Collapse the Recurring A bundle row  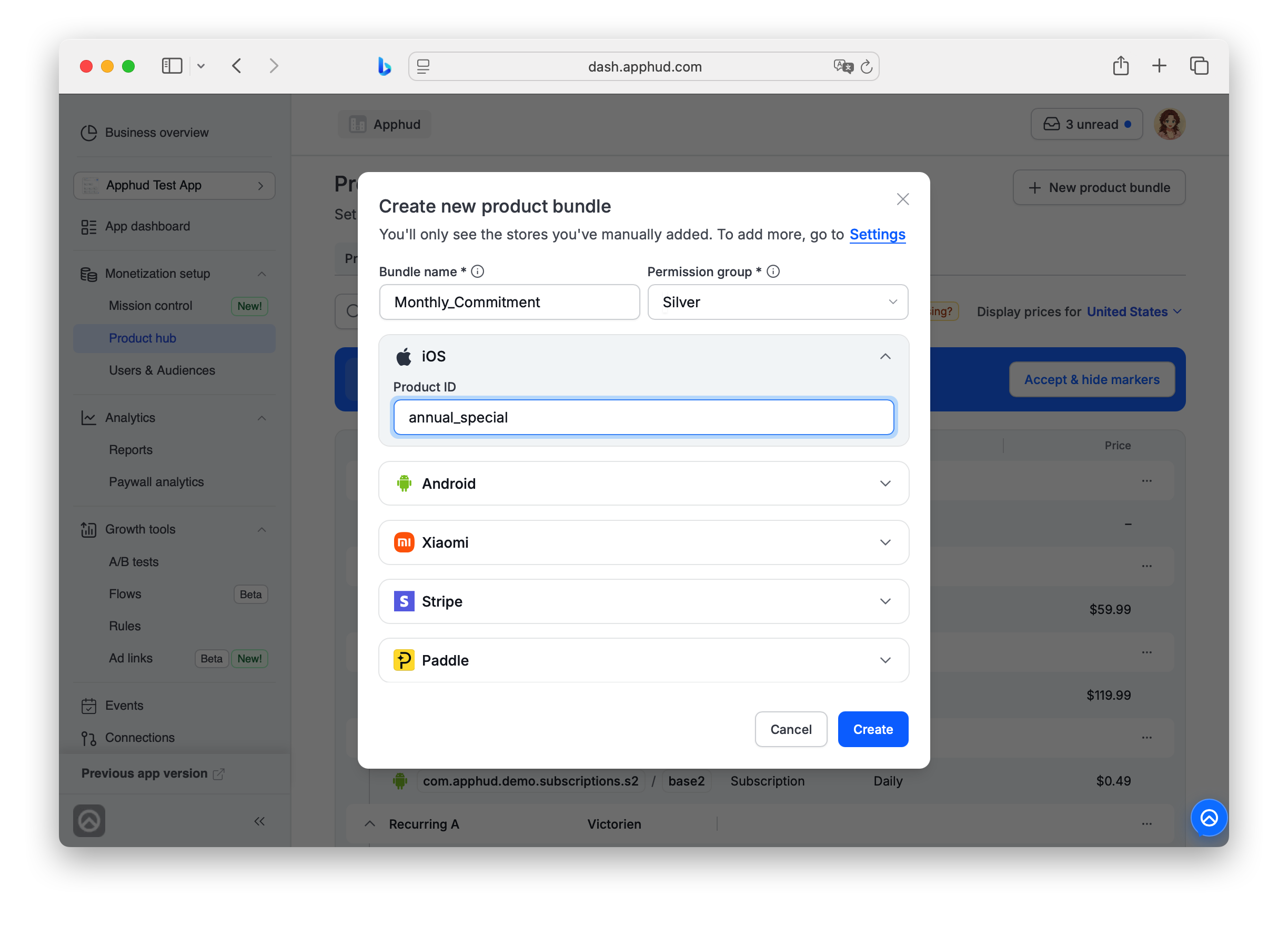[x=370, y=824]
